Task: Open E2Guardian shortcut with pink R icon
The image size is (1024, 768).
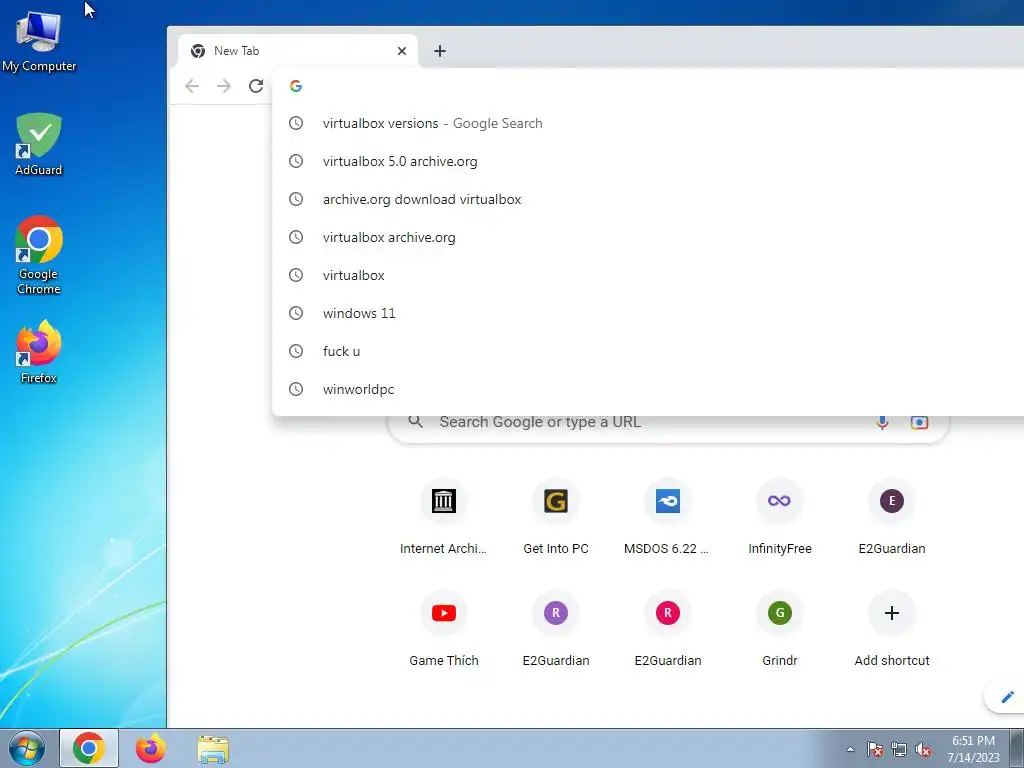Action: tap(667, 630)
